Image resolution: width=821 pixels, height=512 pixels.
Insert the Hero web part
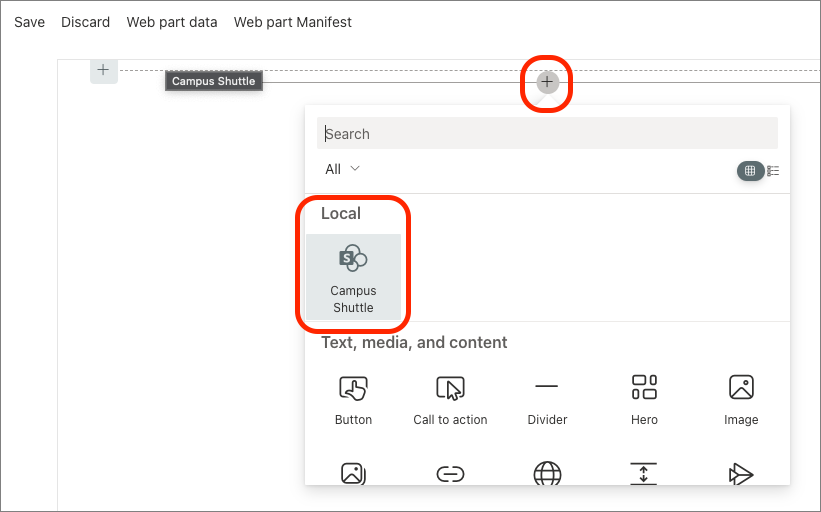pos(644,400)
